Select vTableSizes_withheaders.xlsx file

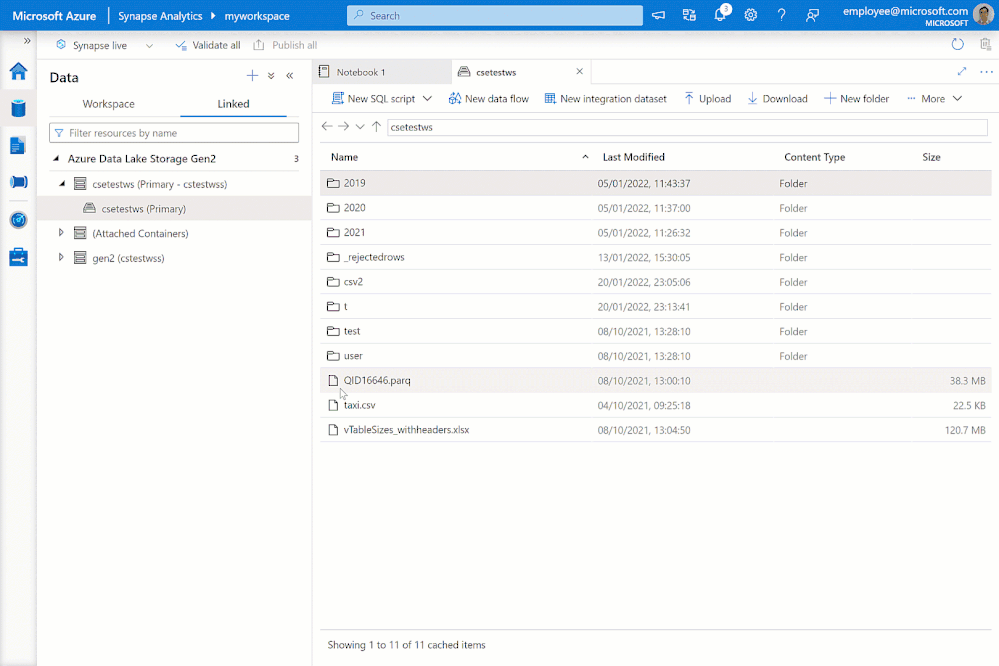click(656, 430)
